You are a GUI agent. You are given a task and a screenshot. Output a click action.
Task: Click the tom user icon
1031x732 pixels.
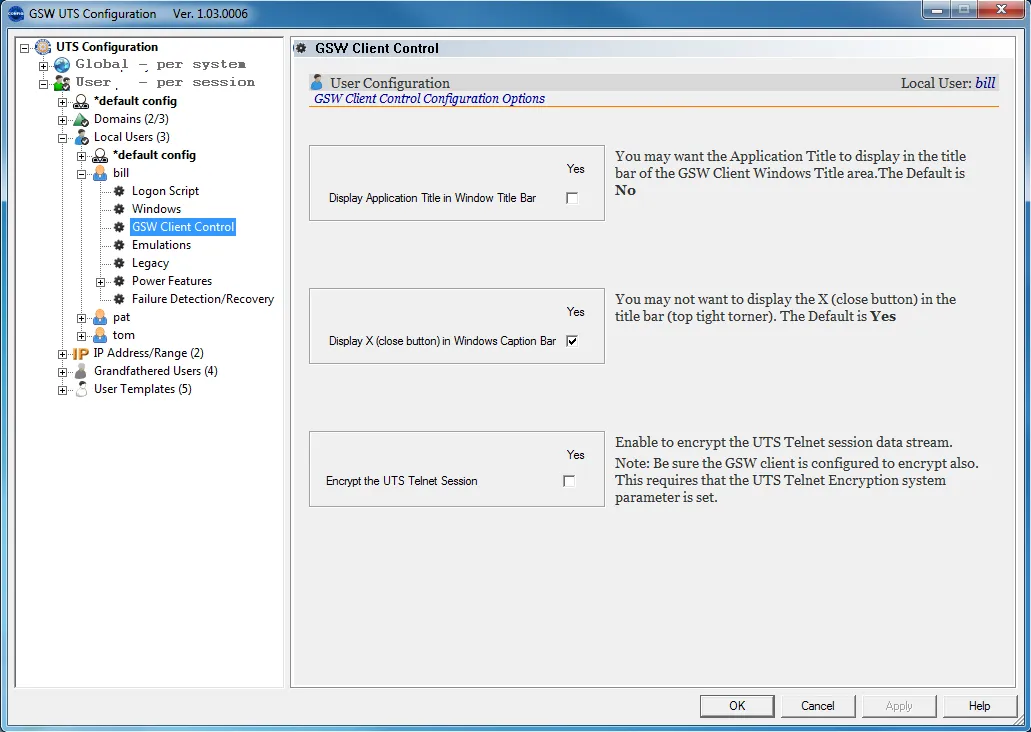click(x=100, y=335)
